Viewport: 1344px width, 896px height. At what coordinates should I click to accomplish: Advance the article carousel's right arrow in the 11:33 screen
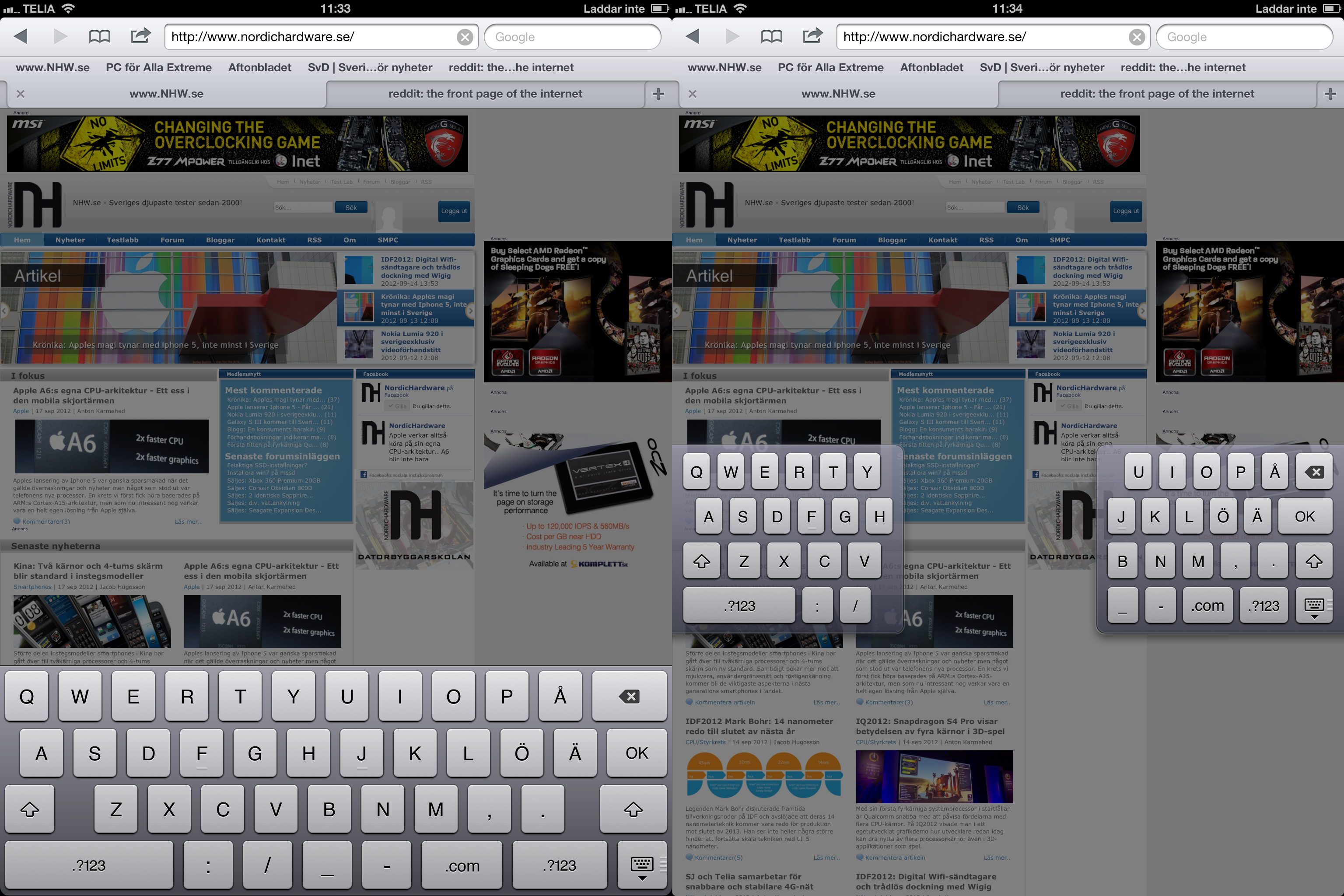pos(470,311)
